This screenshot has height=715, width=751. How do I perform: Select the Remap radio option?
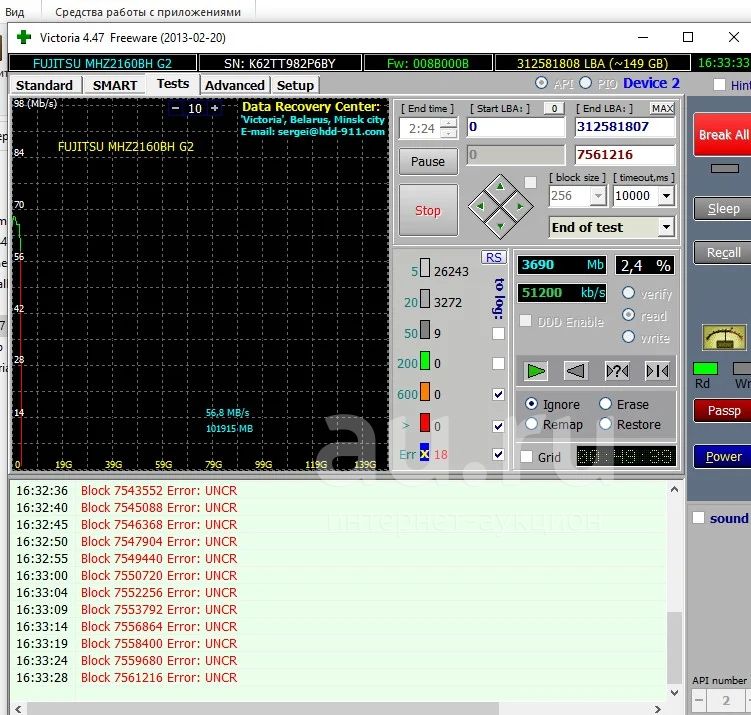click(x=531, y=424)
